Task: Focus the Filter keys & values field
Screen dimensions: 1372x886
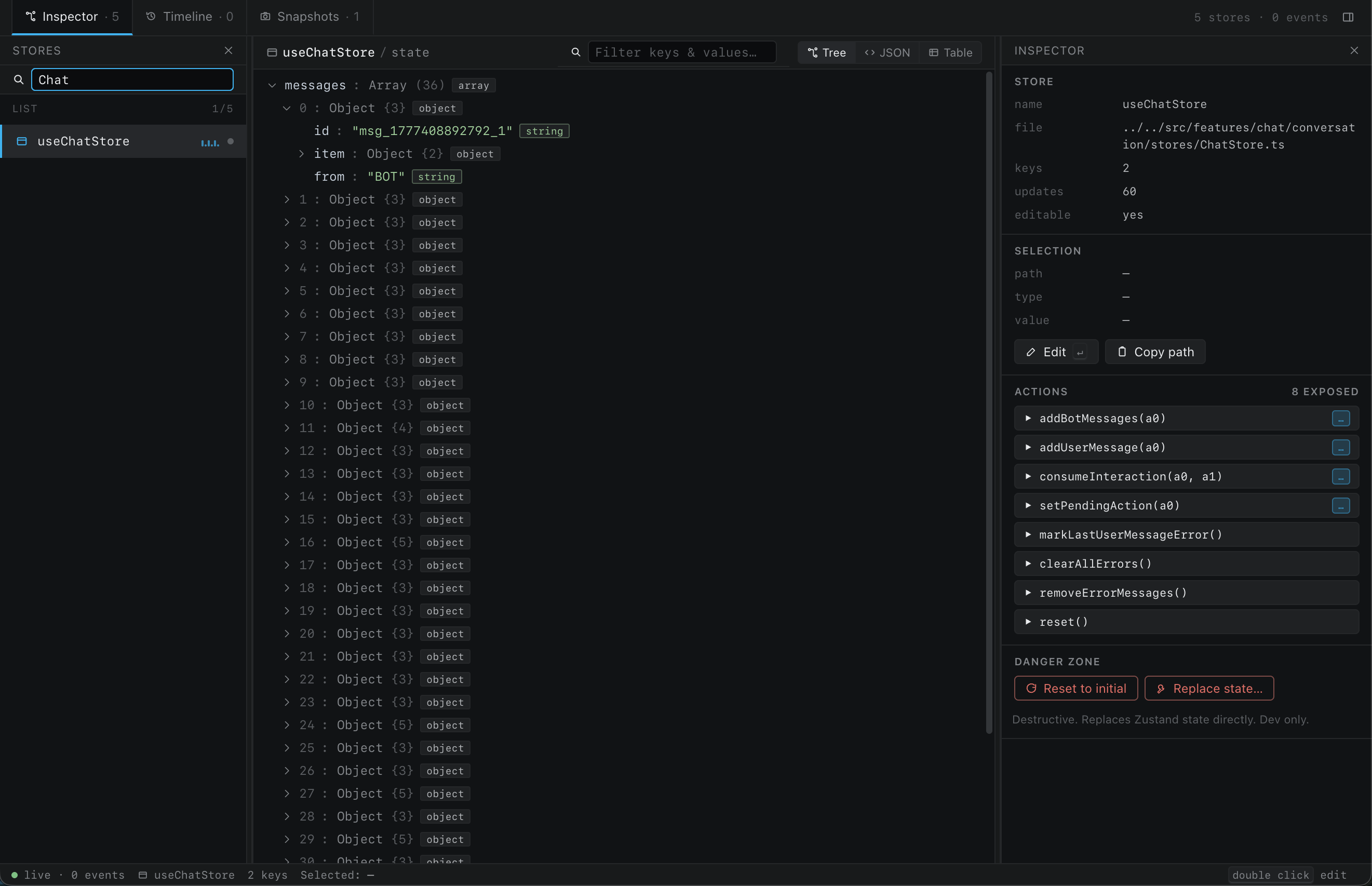Action: click(682, 52)
